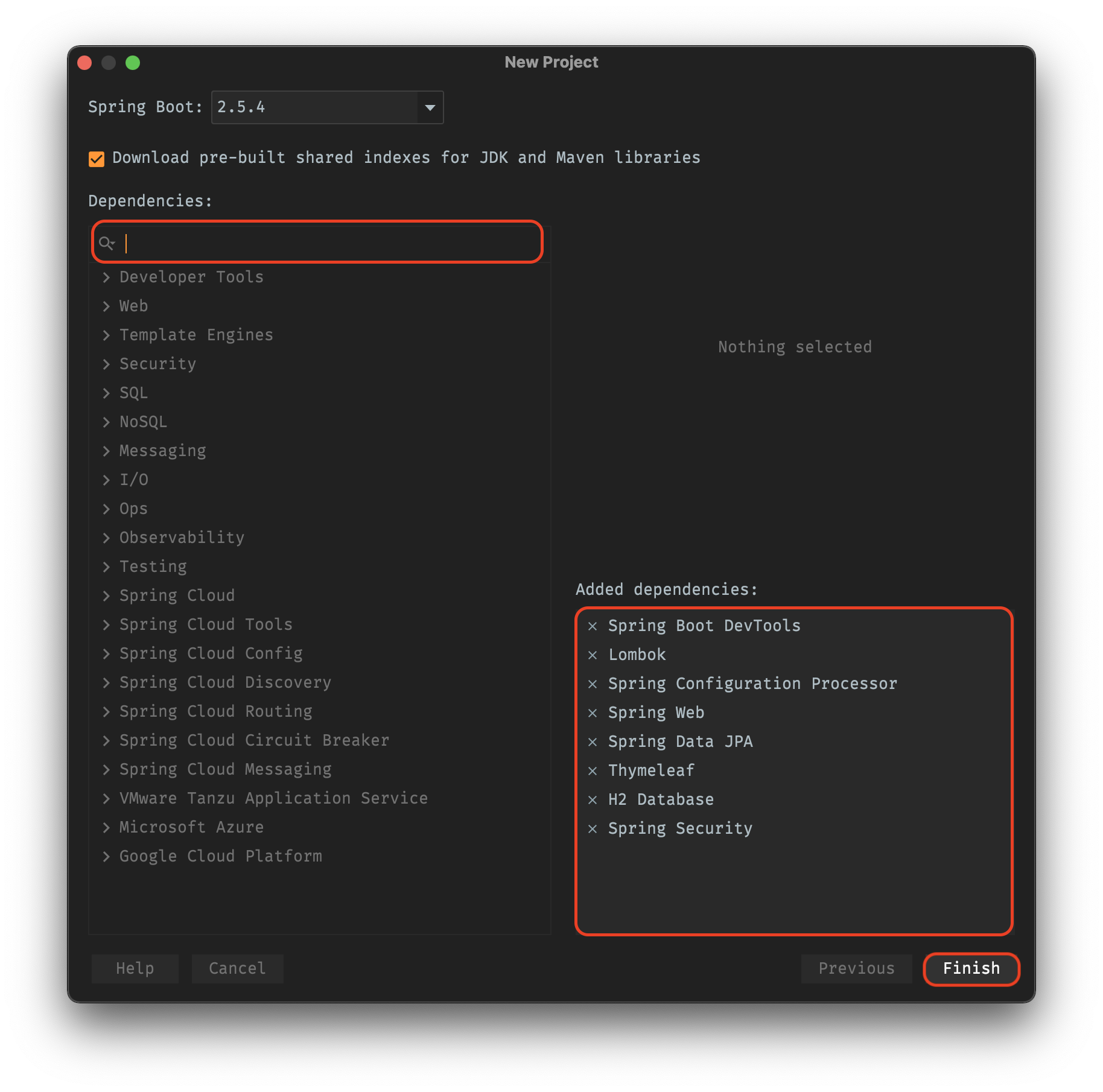Expand the Web category
Screen dimensions: 1103x1092
pyautogui.click(x=106, y=306)
